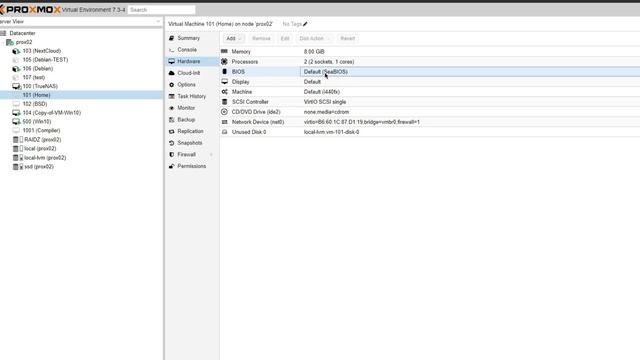Edit tags with the pencil icon
This screenshot has width=640, height=360.
coord(305,24)
